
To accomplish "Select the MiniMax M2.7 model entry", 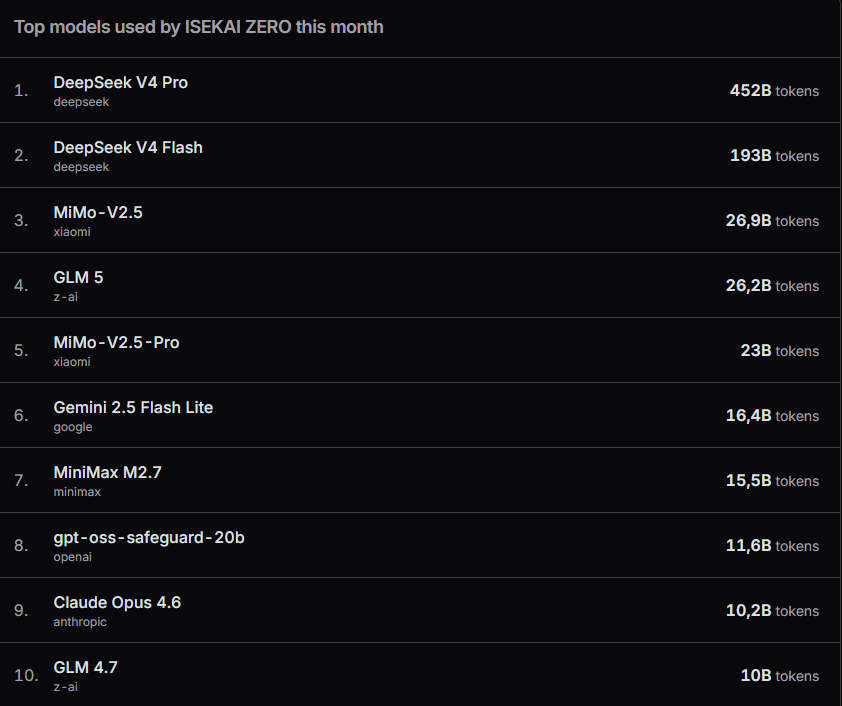I will pos(107,472).
